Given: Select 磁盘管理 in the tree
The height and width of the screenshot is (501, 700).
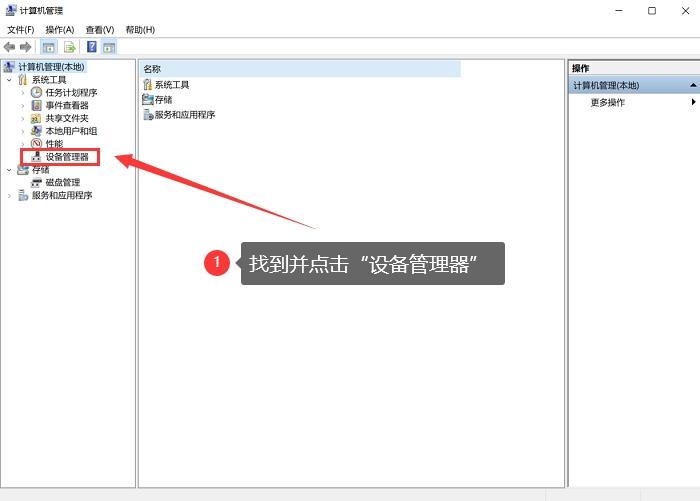Looking at the screenshot, I should [62, 182].
